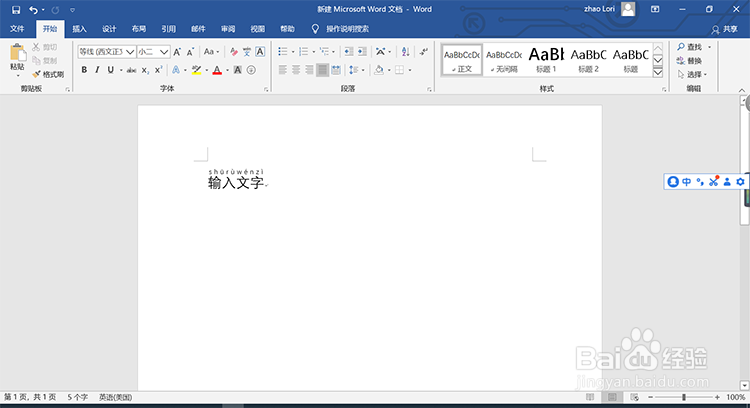The height and width of the screenshot is (408, 750).
Task: Click the Copy (复制) button
Action: (x=44, y=60)
